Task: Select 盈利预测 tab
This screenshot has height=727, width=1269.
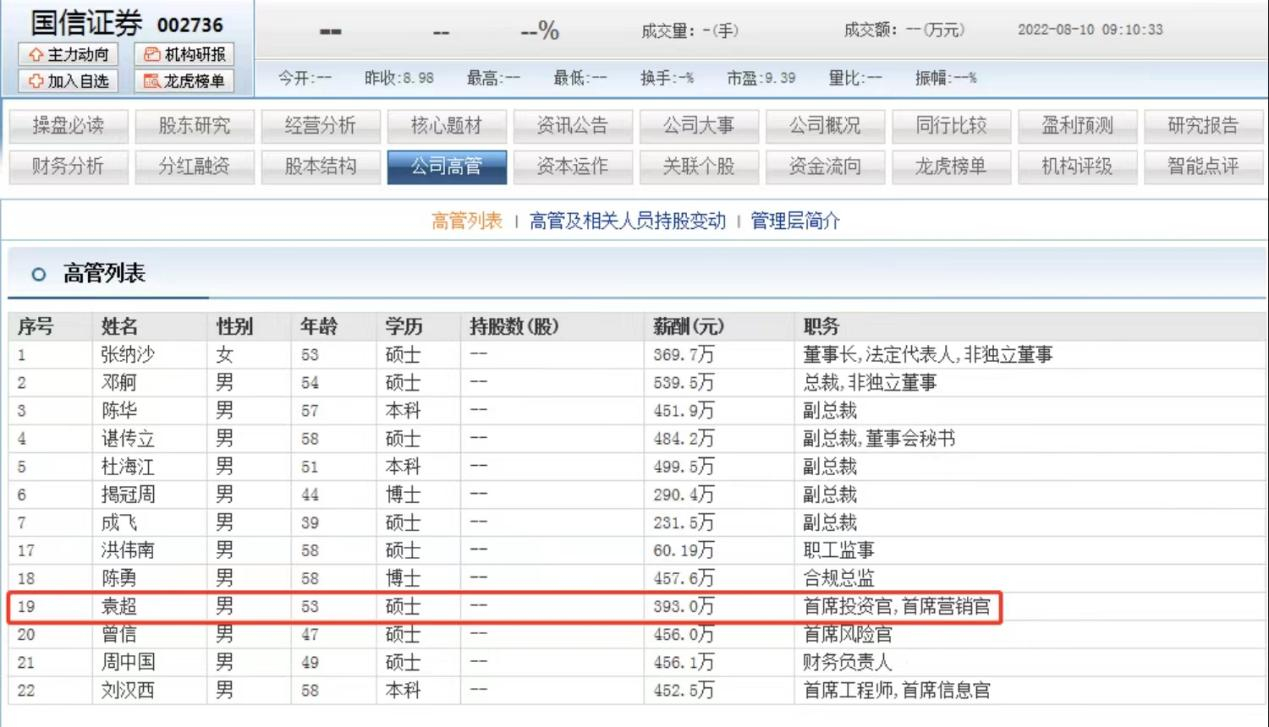Action: pos(1077,126)
